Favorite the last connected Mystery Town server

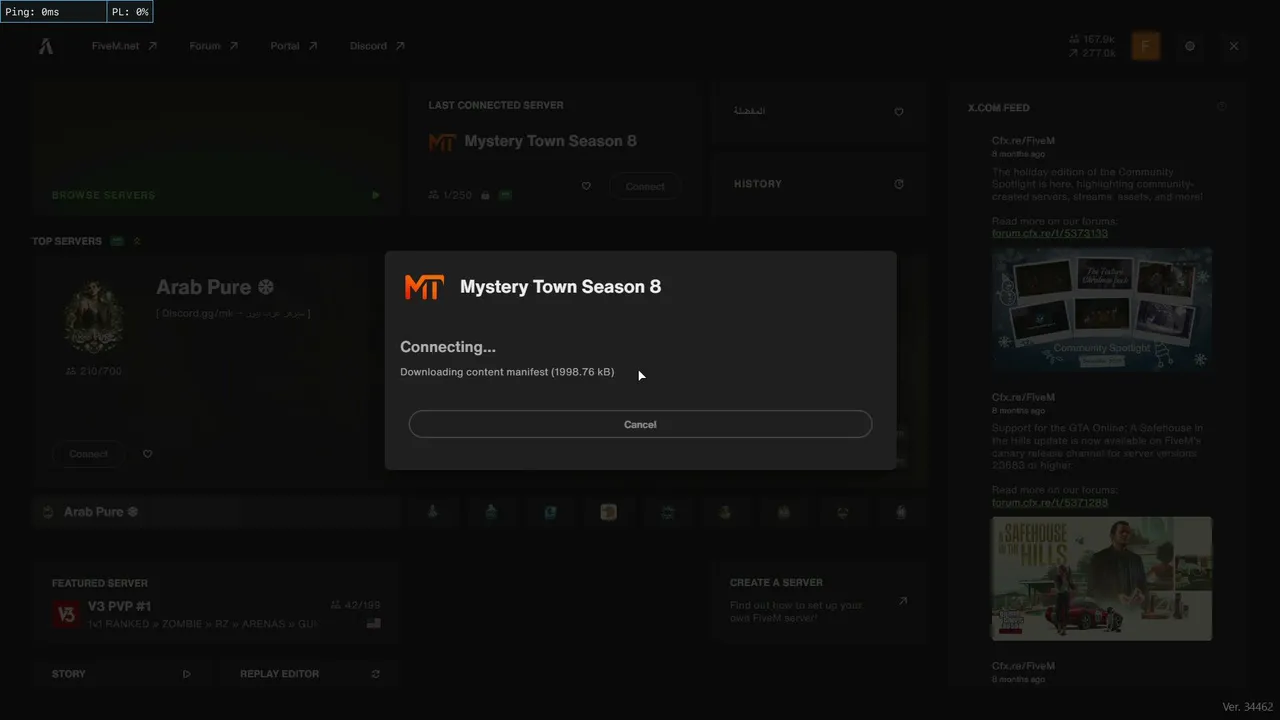tap(586, 186)
